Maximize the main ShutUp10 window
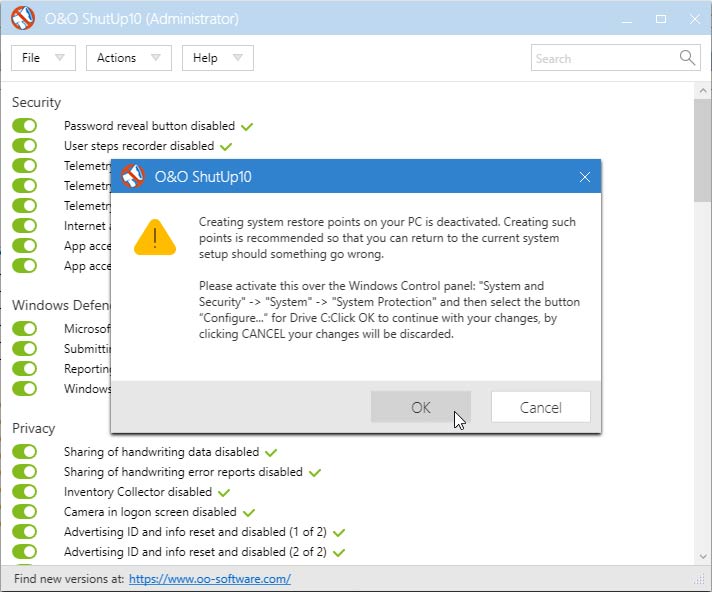The image size is (712, 592). (661, 19)
